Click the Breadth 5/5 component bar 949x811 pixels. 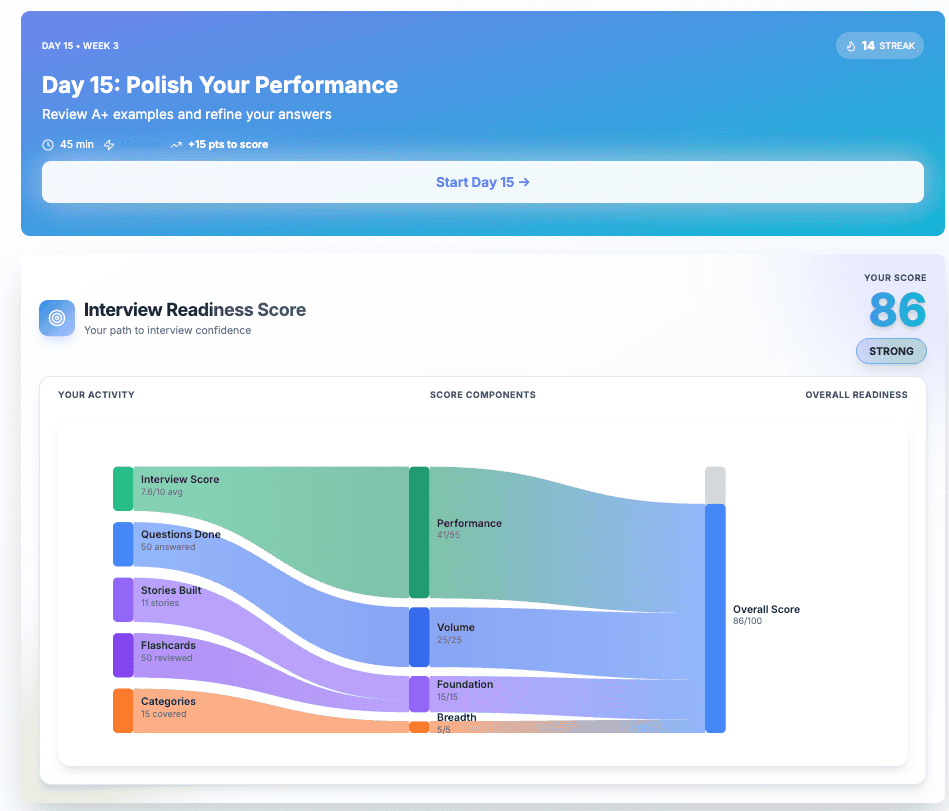pos(419,727)
